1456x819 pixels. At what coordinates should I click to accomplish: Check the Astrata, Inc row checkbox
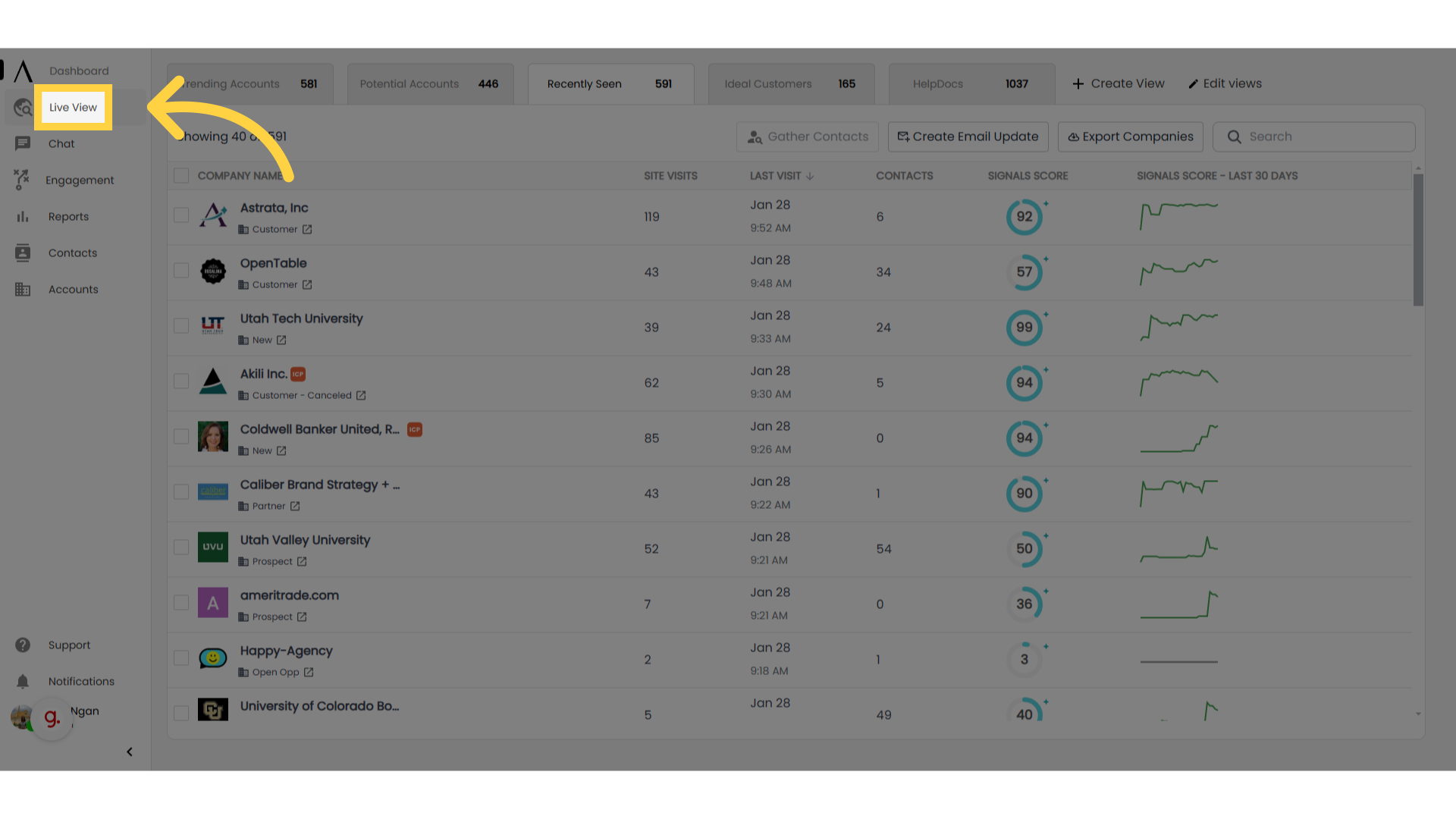click(181, 215)
